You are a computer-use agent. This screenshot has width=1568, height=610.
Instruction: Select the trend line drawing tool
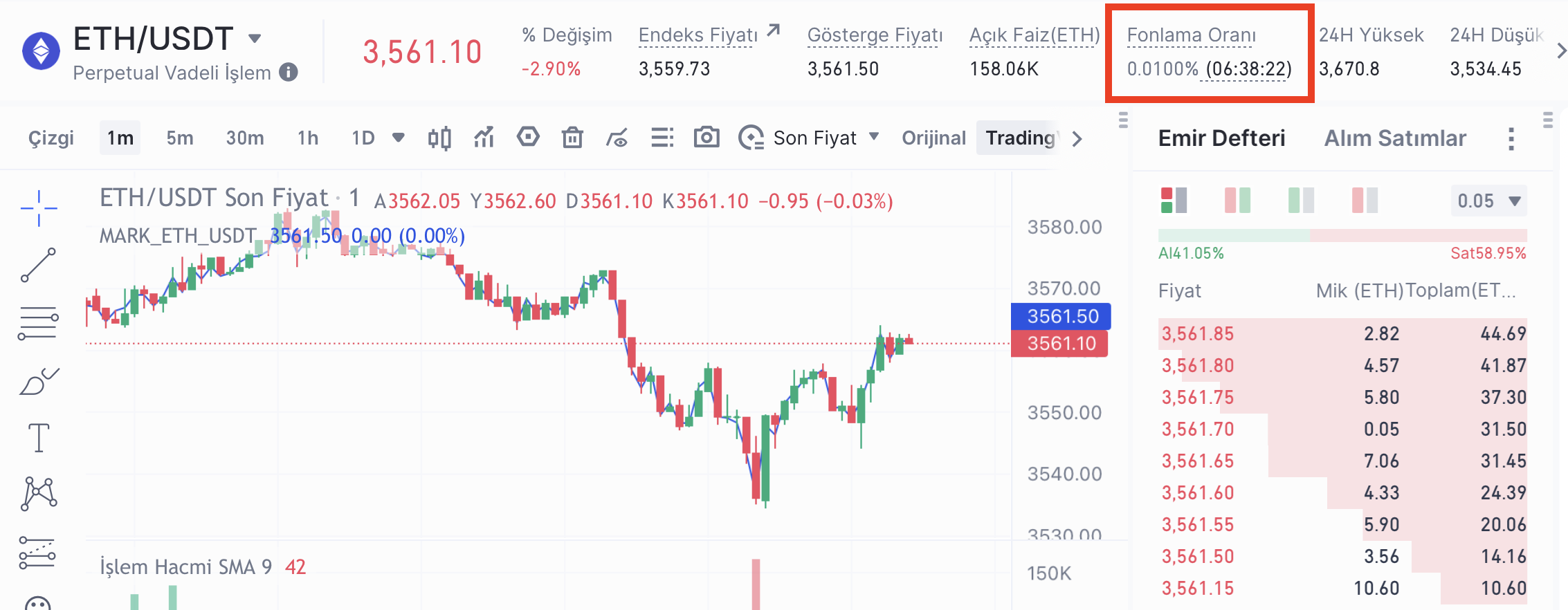coord(39,265)
